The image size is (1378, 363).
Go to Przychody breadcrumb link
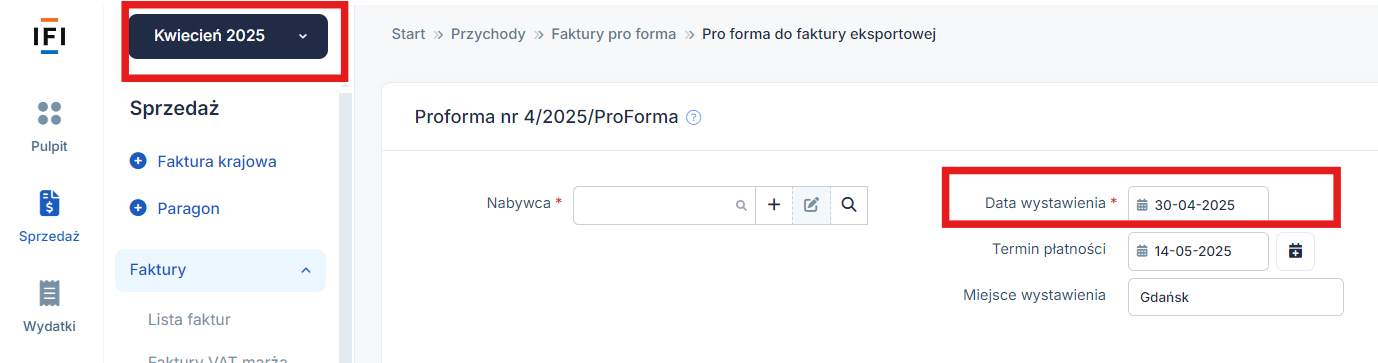point(488,34)
